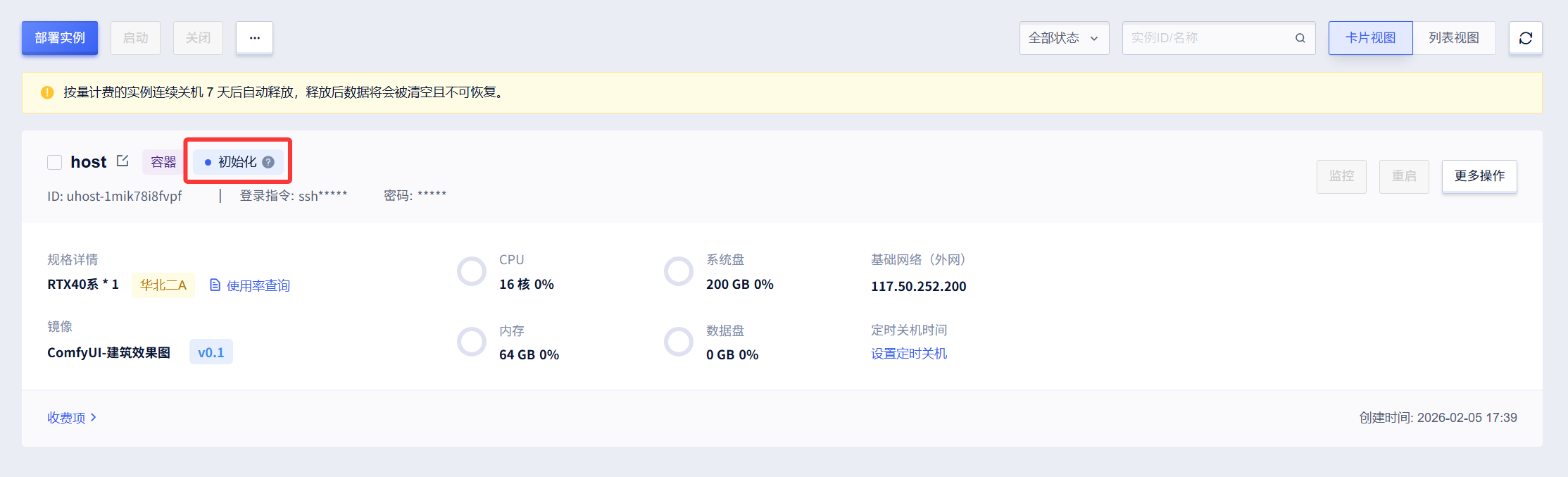Viewport: 1568px width, 477px height.
Task: Click the document icon before 使用率查询
Action: point(215,285)
